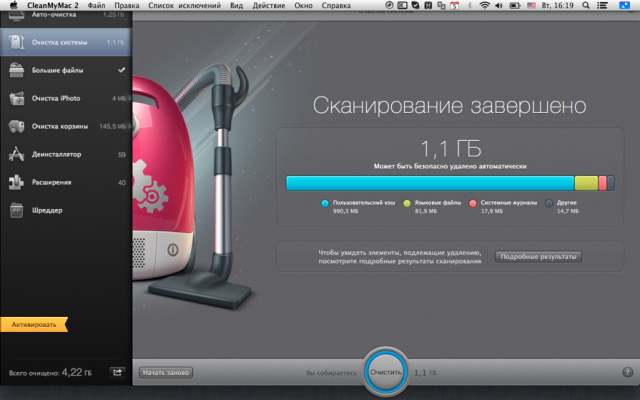Click the Очистка корзины truck icon
The width and height of the screenshot is (640, 400).
pyautogui.click(x=16, y=127)
